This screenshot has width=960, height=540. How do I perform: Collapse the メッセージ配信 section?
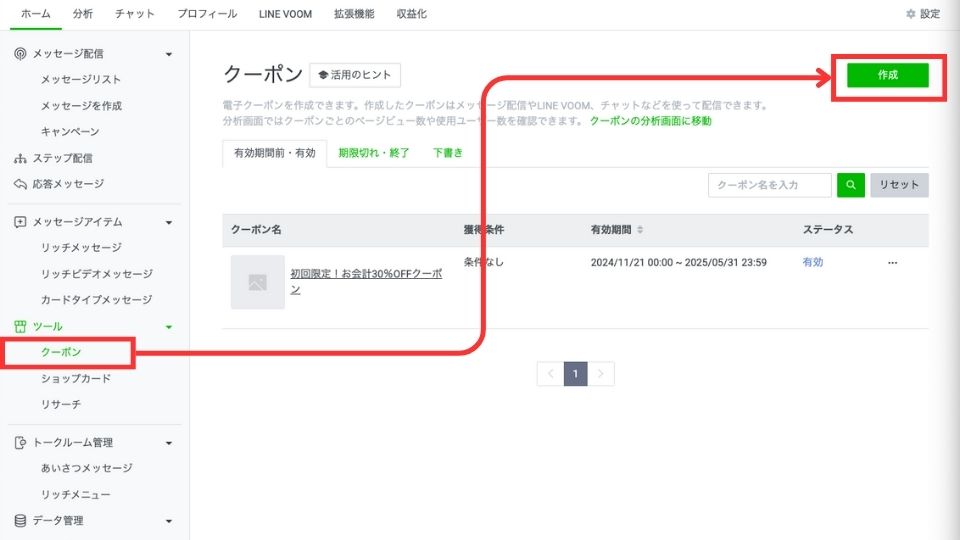[169, 54]
